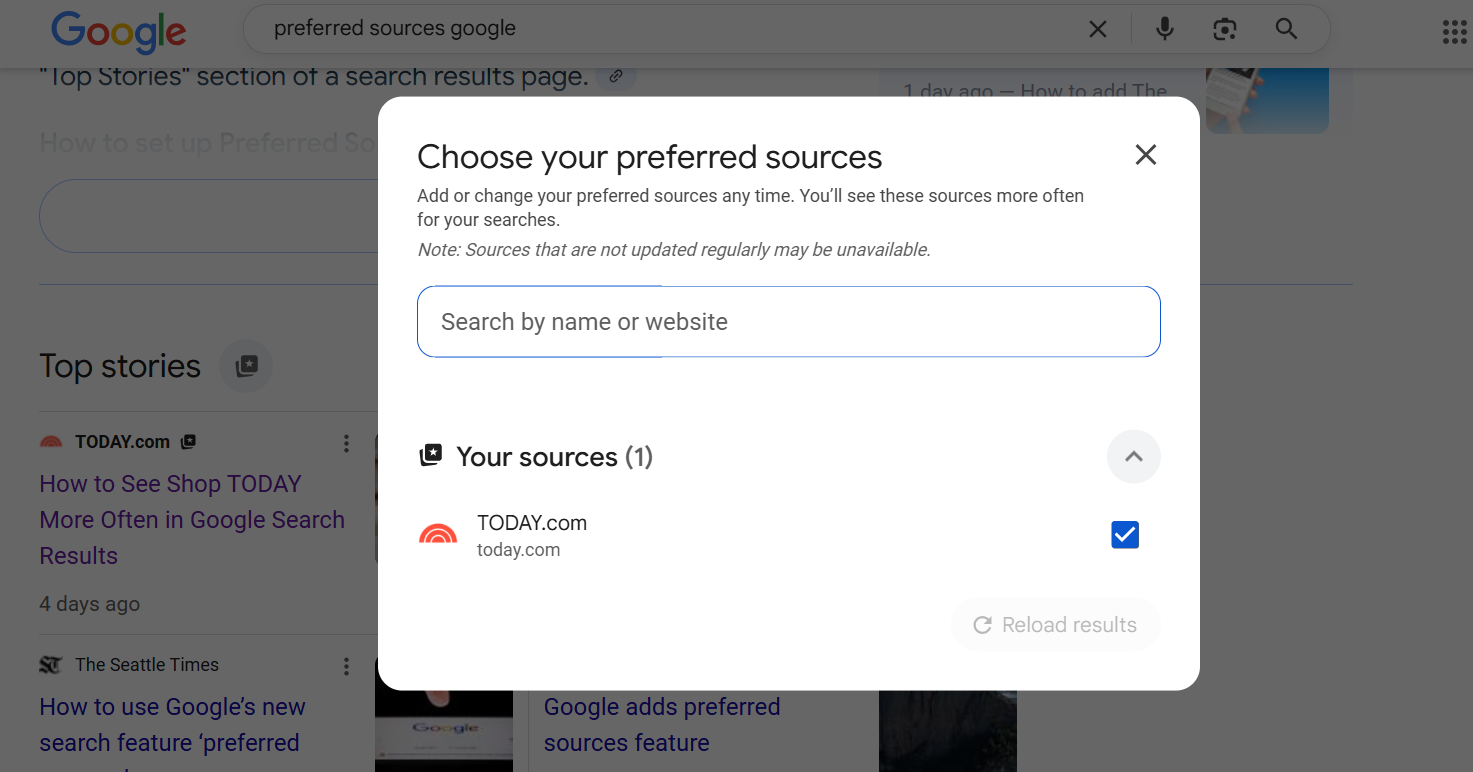This screenshot has width=1473, height=772.
Task: Uncheck the TODAY.com source checkbox
Action: coord(1125,535)
